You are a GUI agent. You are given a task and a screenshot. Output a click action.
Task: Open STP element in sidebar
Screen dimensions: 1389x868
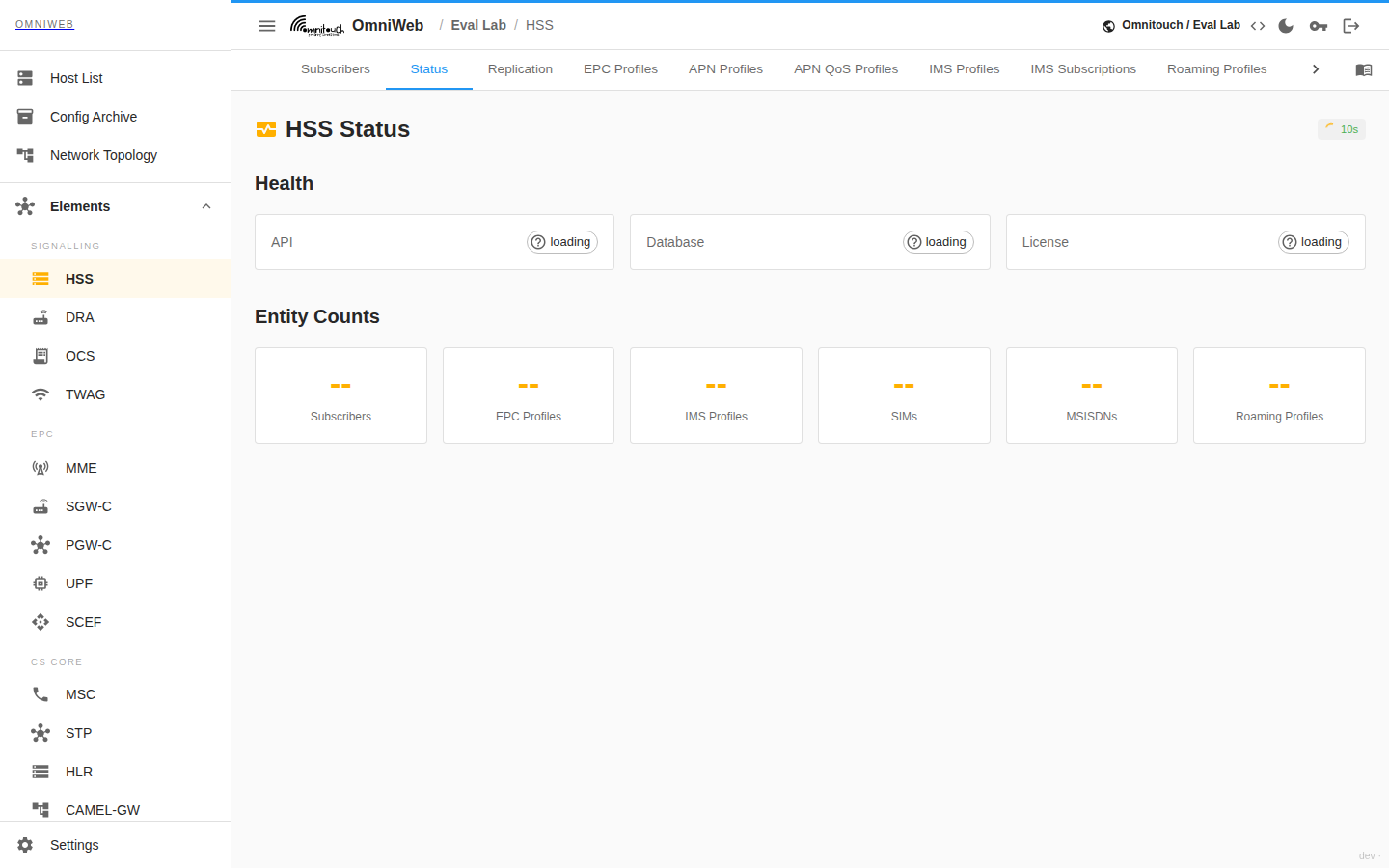click(116, 733)
